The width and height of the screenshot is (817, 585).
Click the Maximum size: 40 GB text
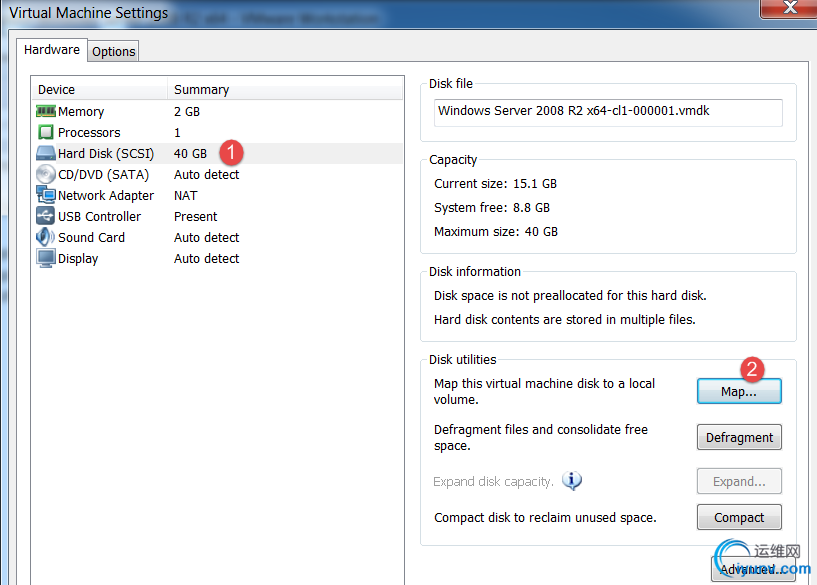coord(496,231)
